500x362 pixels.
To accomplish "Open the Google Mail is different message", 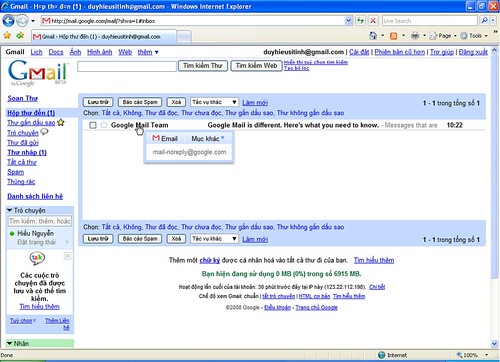I will 293,125.
